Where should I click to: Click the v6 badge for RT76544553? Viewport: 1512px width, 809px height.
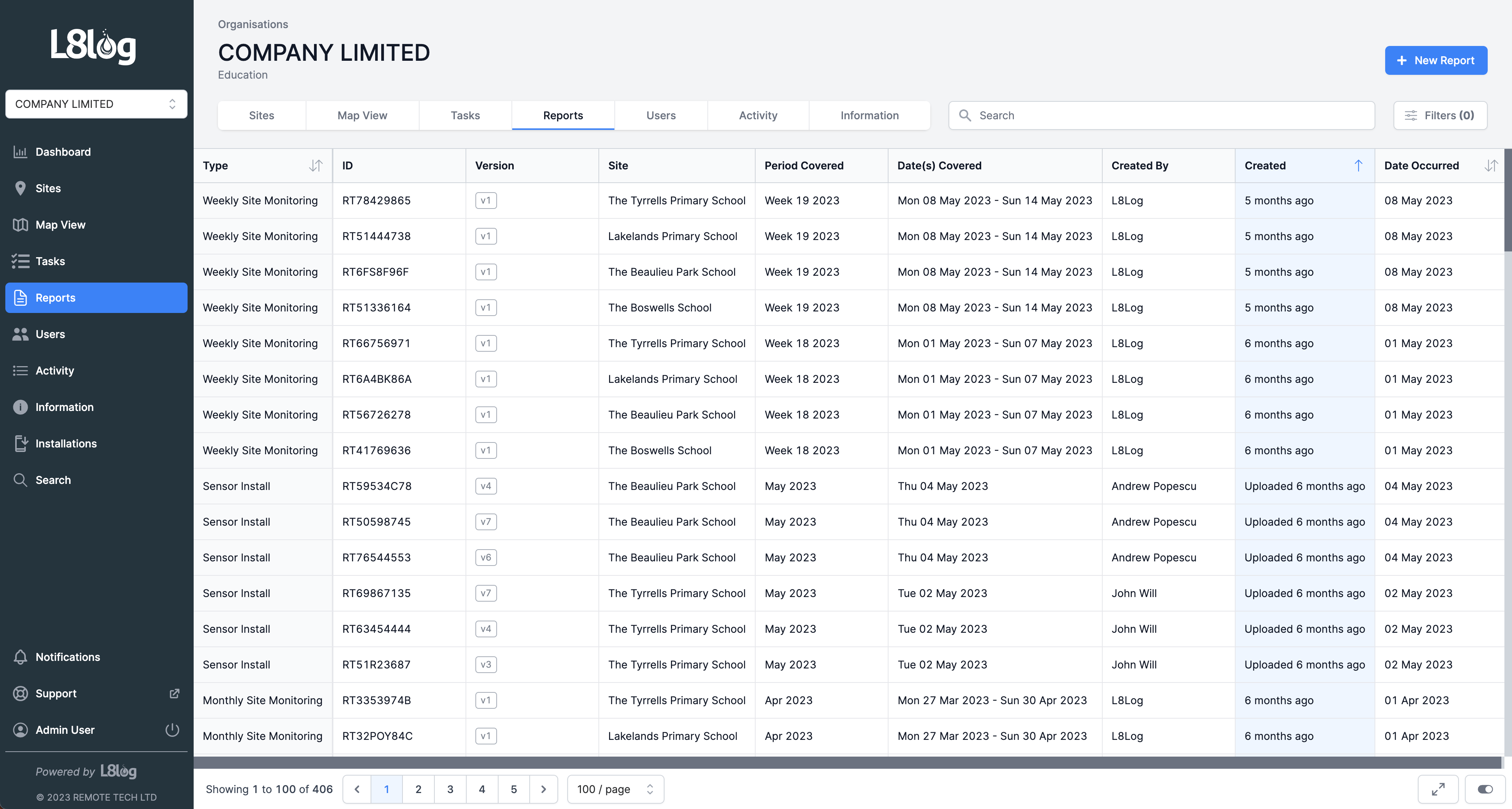(486, 558)
